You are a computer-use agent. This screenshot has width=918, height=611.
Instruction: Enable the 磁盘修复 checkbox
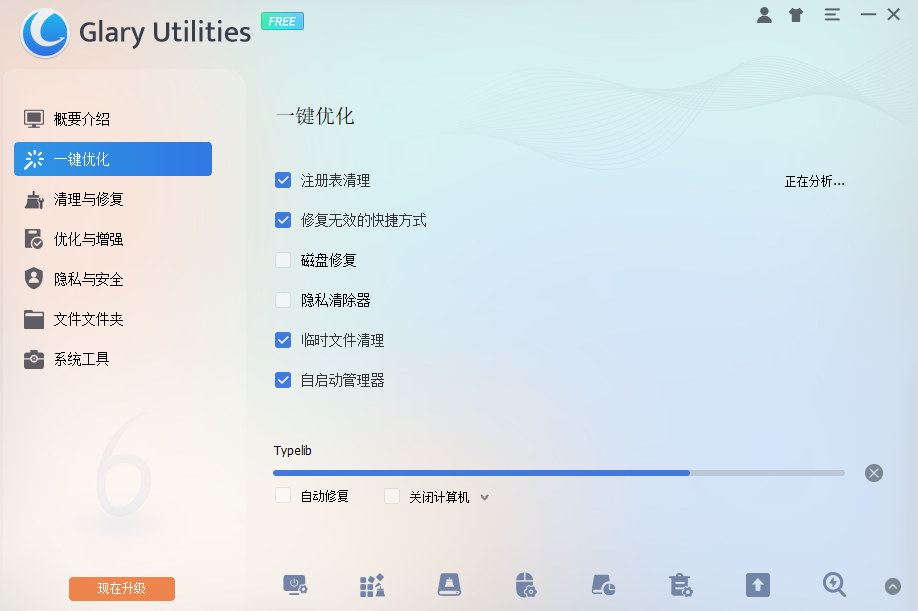point(283,260)
